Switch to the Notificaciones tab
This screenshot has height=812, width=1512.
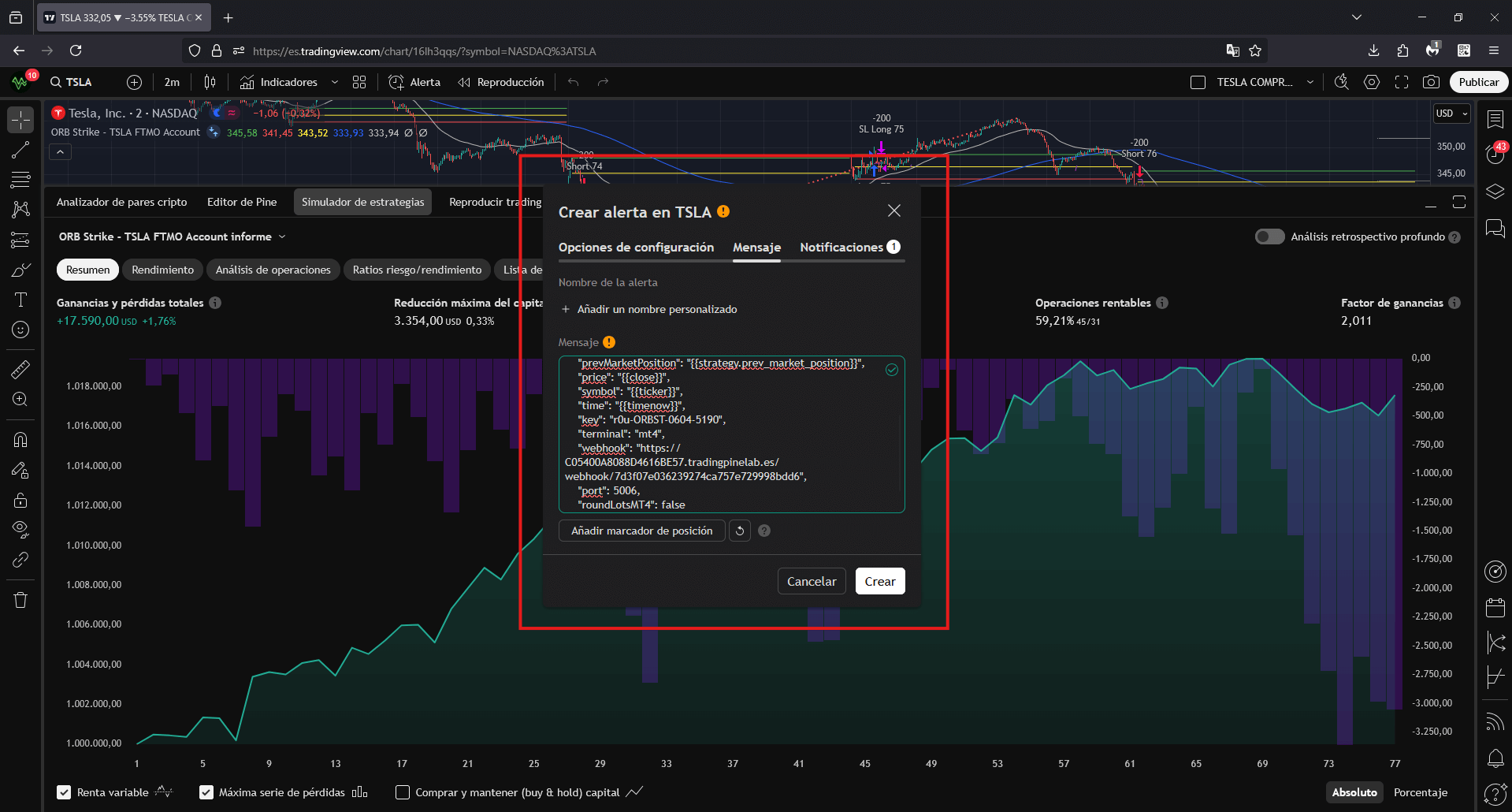coord(841,247)
